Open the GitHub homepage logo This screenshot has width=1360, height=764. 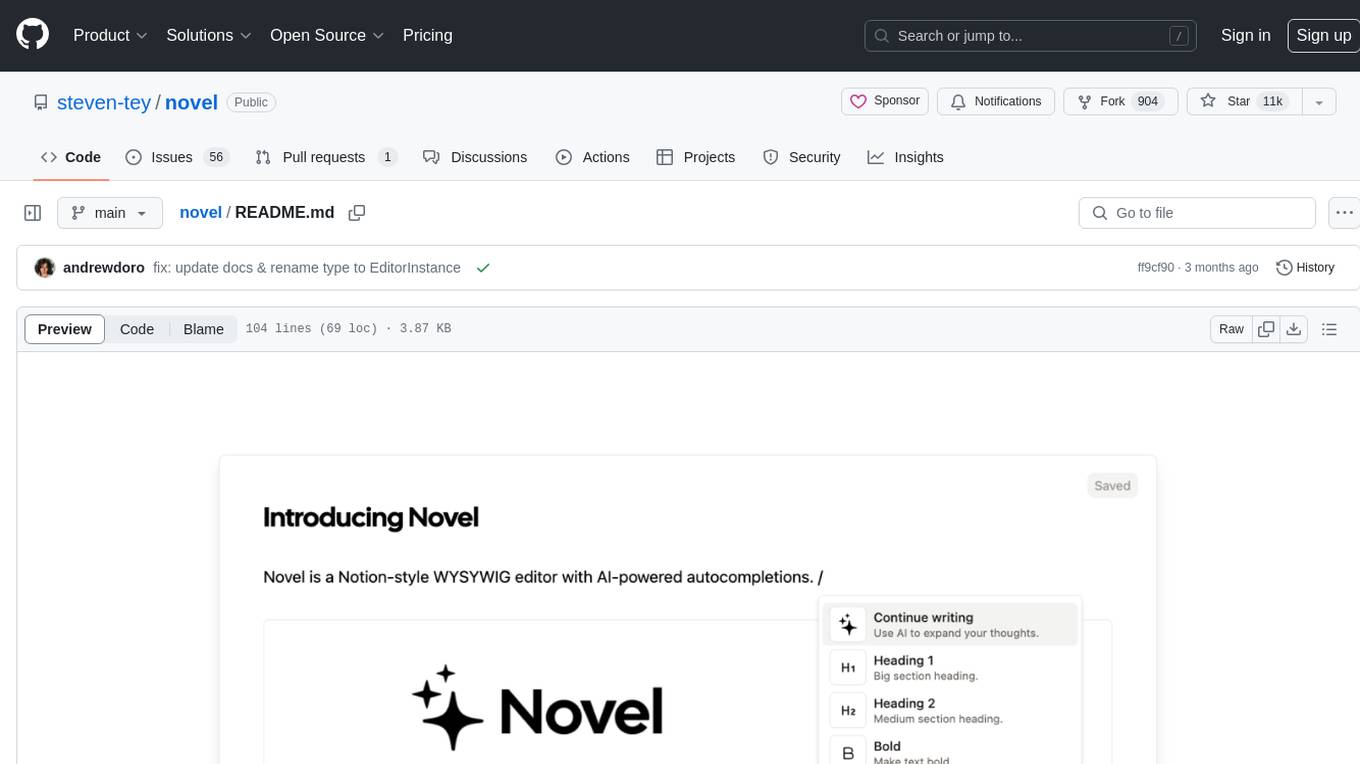[32, 35]
